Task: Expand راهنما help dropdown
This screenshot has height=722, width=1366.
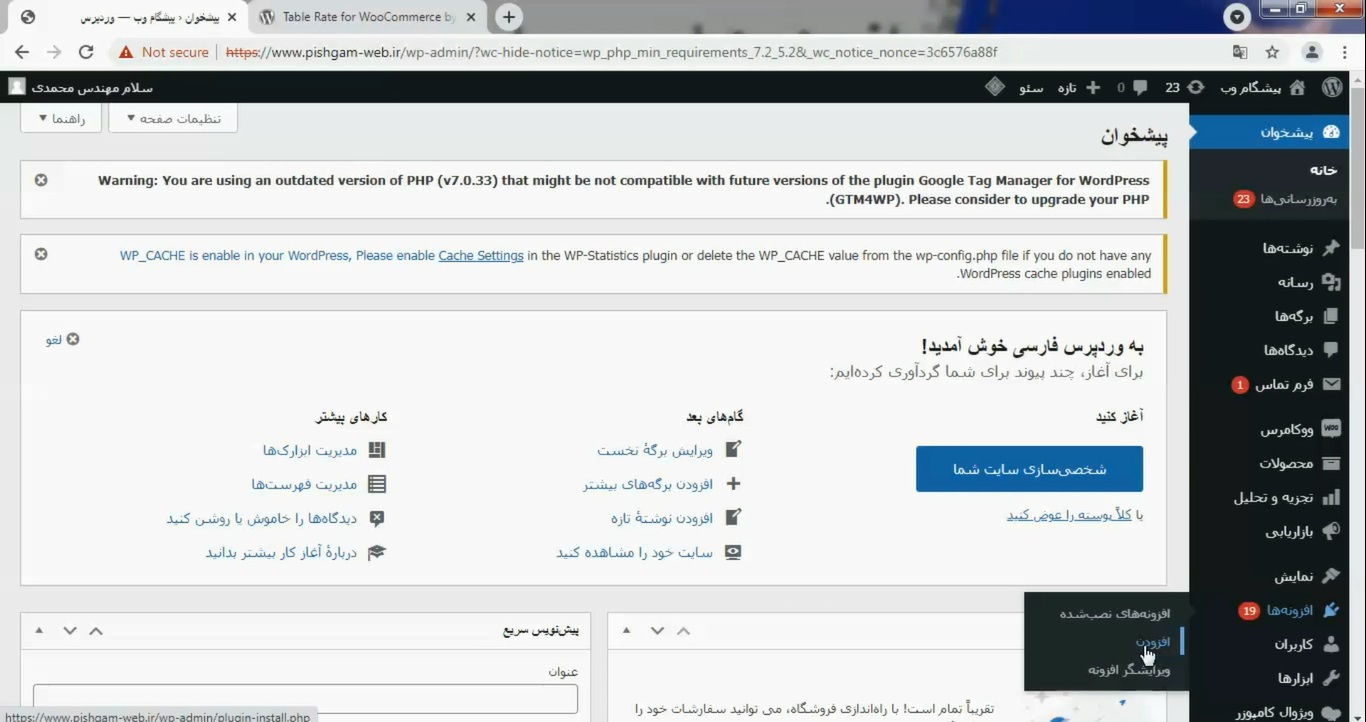Action: coord(61,118)
